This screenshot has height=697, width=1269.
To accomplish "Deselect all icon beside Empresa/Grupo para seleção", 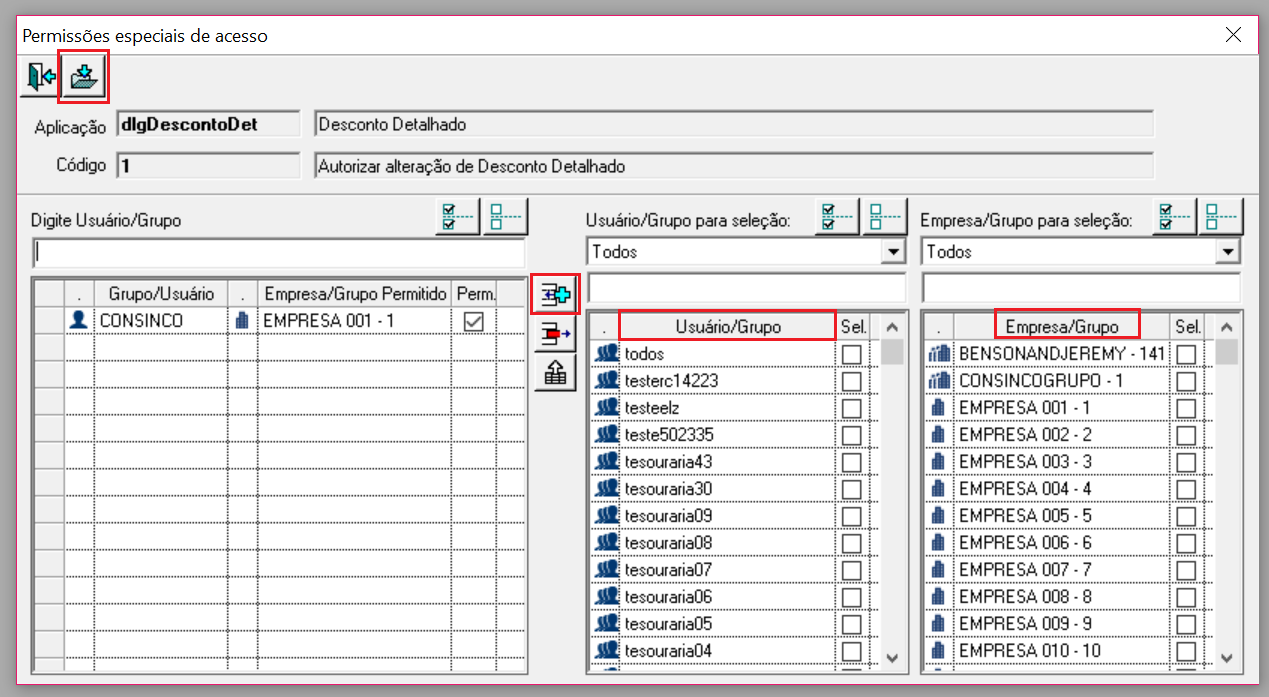I will [1222, 217].
